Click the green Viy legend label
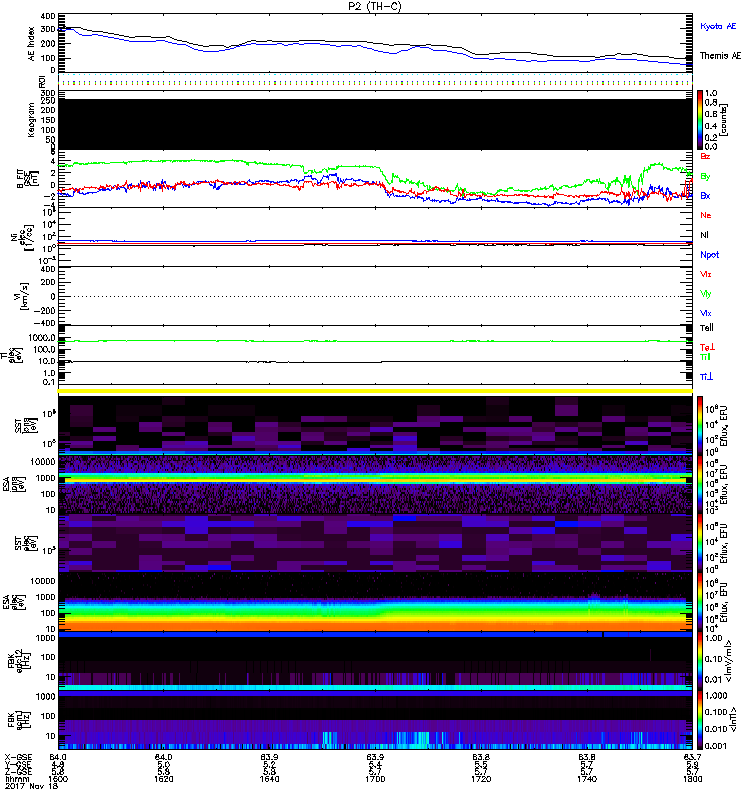 706,294
